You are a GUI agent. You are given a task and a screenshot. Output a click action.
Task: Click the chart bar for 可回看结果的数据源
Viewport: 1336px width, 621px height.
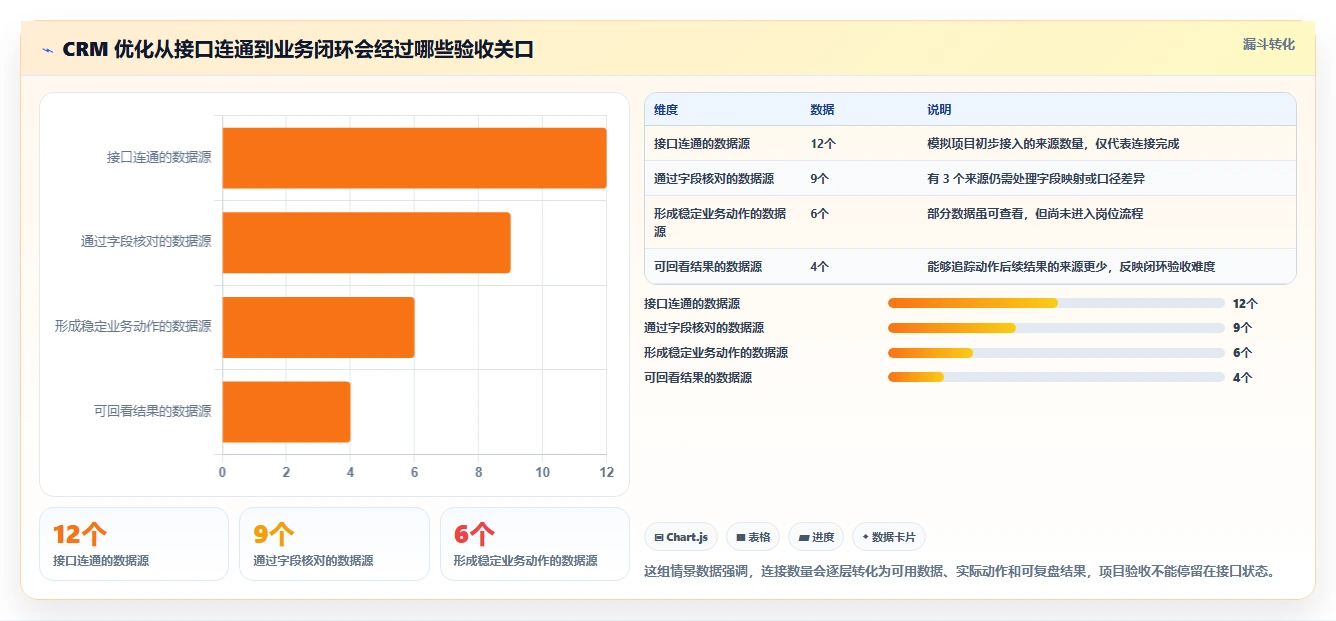[286, 411]
